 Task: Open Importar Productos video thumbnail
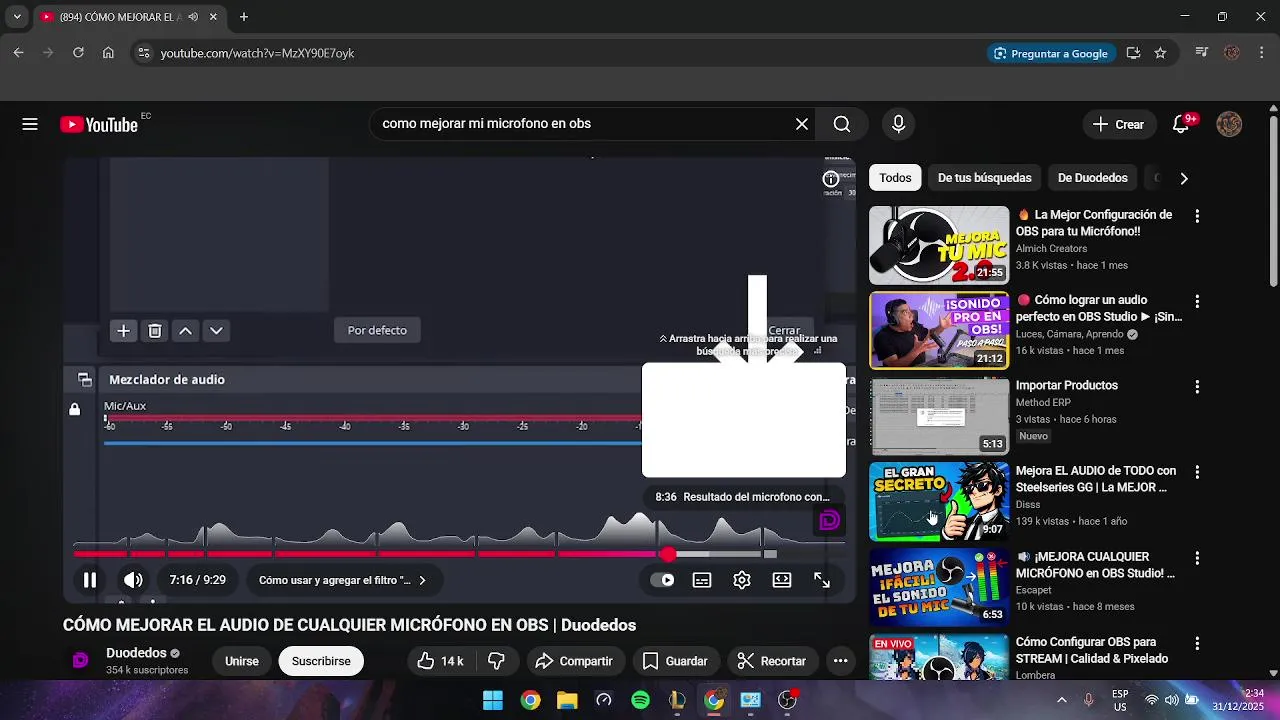point(939,416)
